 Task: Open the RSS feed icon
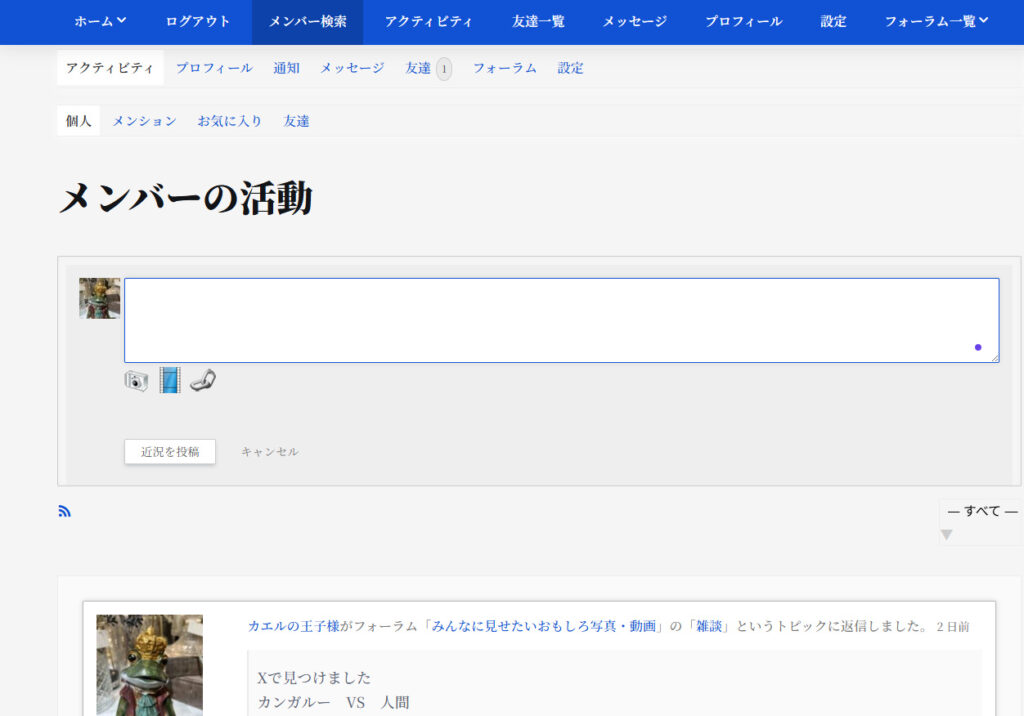click(64, 510)
